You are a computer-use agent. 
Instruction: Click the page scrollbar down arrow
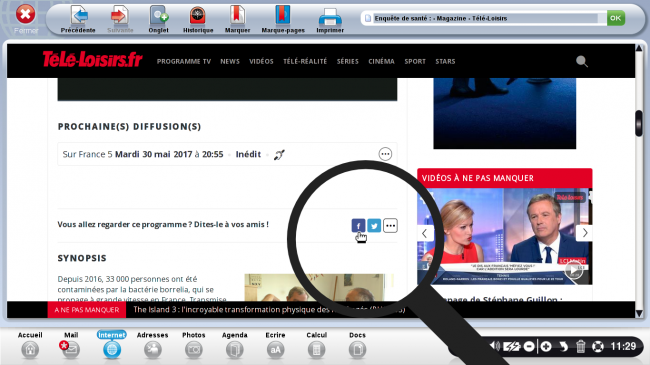[639, 314]
